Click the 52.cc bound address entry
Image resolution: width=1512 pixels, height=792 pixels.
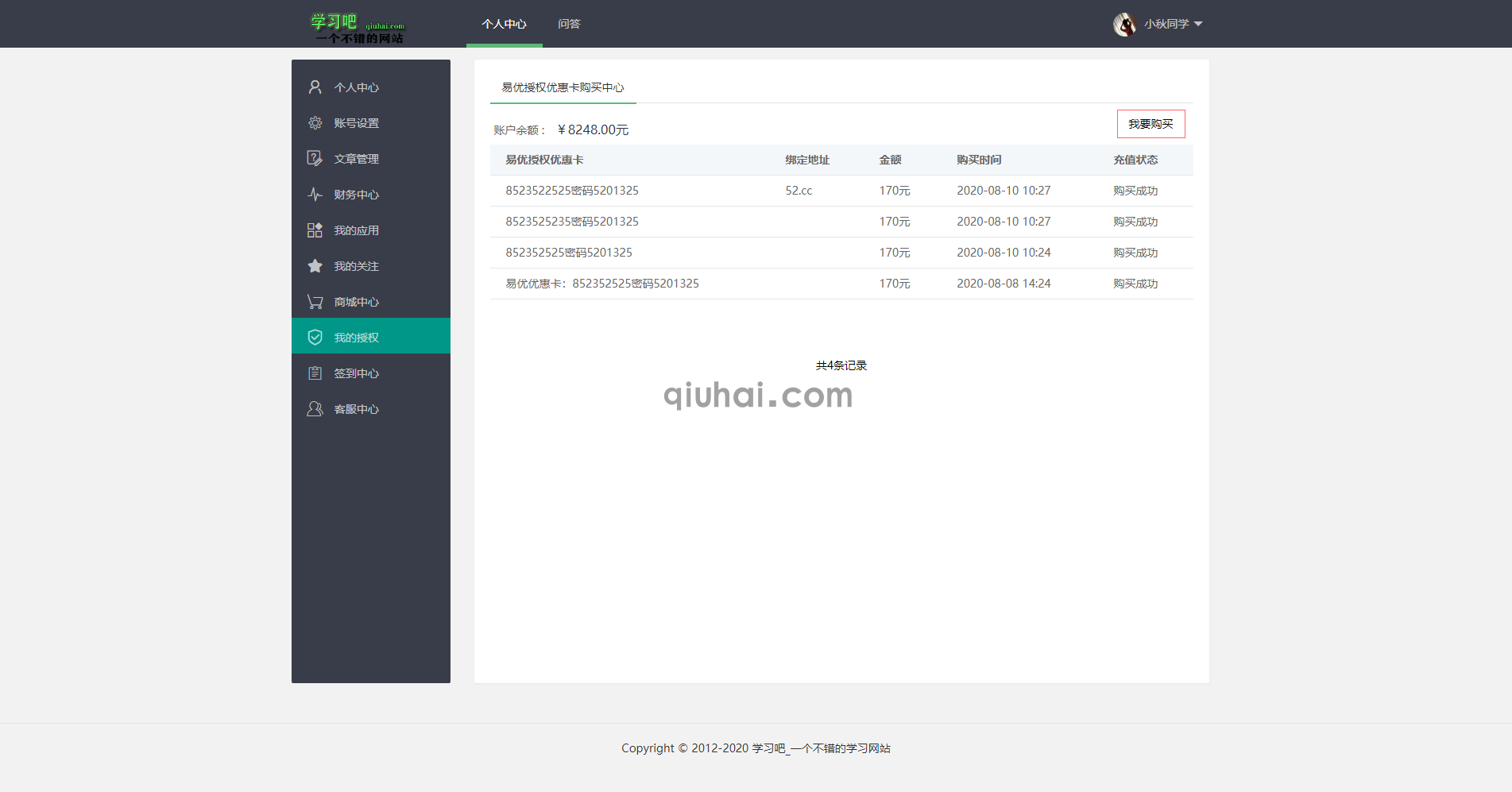799,191
